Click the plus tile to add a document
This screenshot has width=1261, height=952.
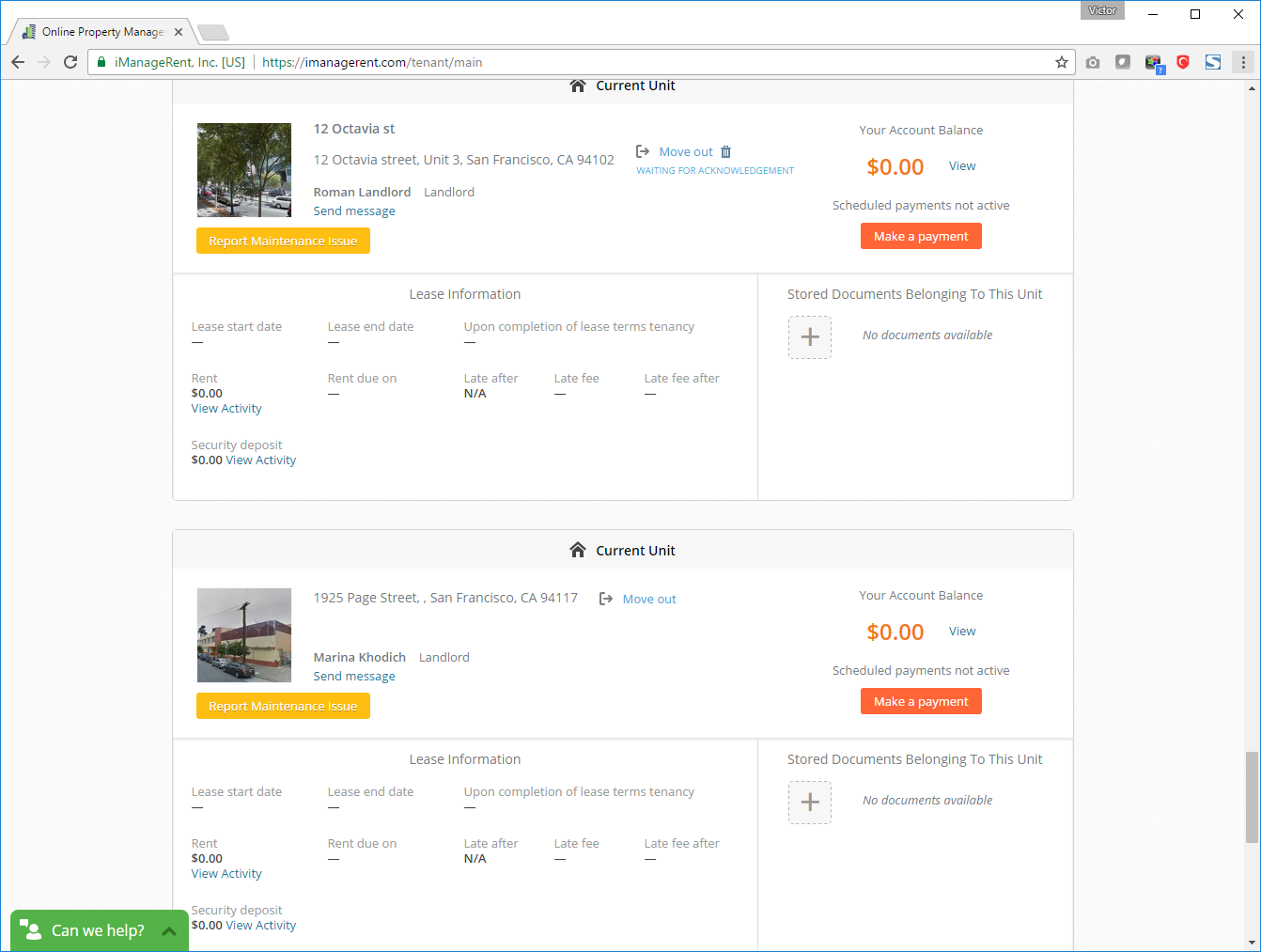point(809,336)
